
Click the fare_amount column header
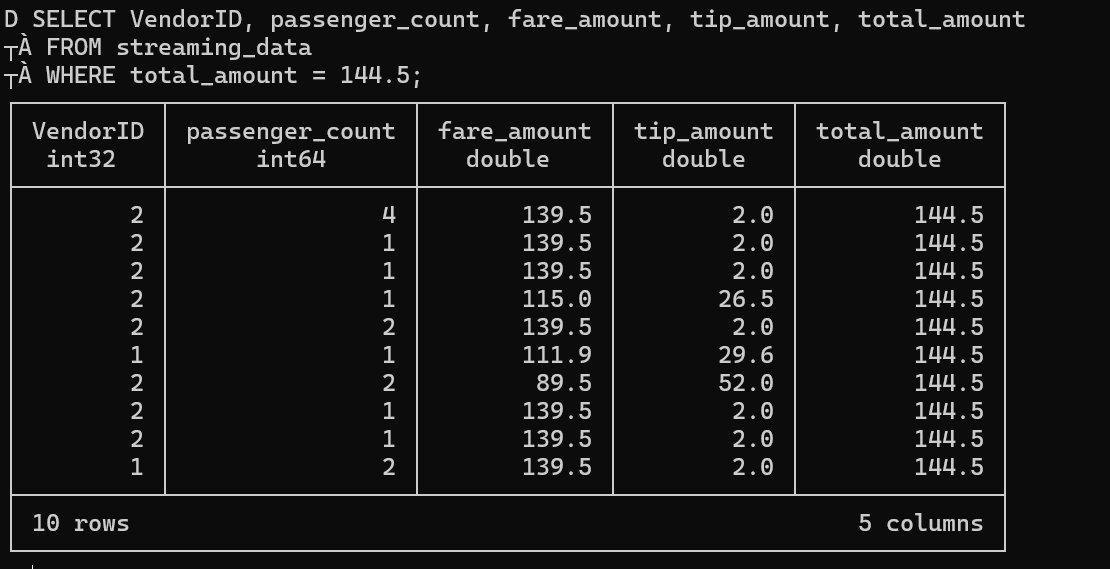(515, 131)
